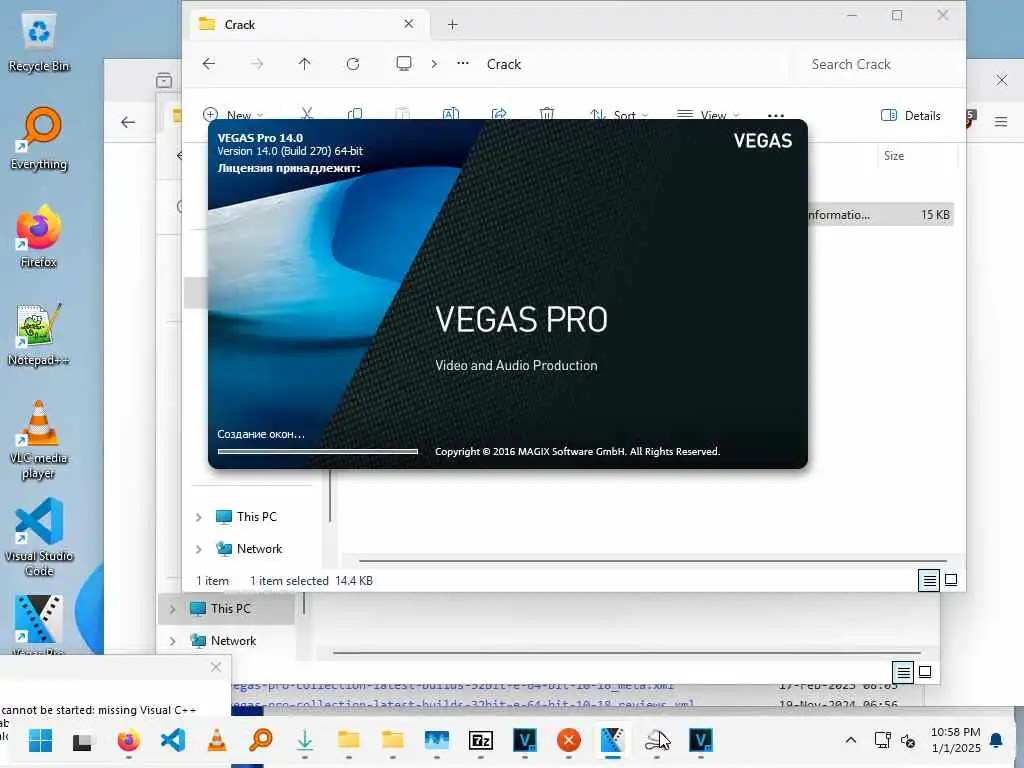Screen dimensions: 1024x768
Task: Select the VLC media player desktop shortcut
Action: pos(39,440)
